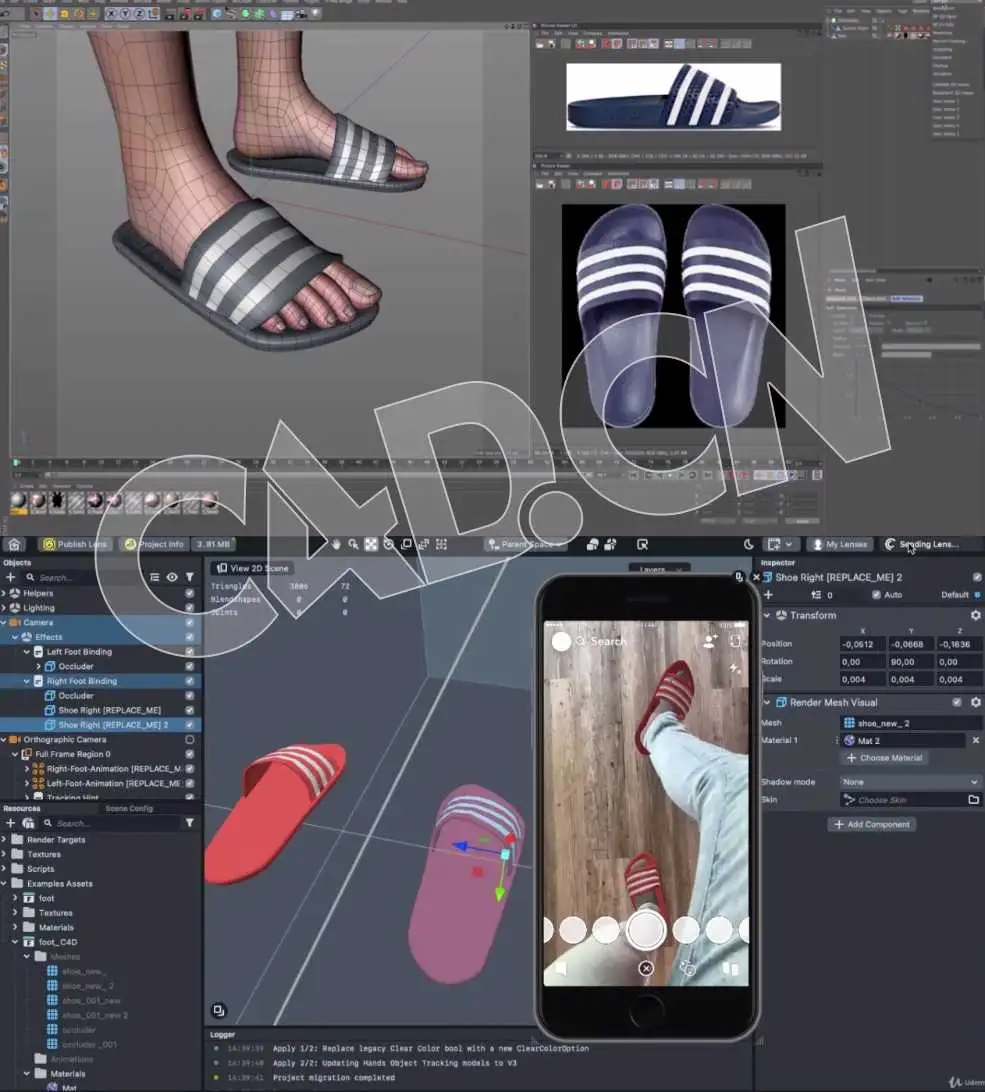
Task: Collapse the Right Foot Binding node
Action: (27, 680)
